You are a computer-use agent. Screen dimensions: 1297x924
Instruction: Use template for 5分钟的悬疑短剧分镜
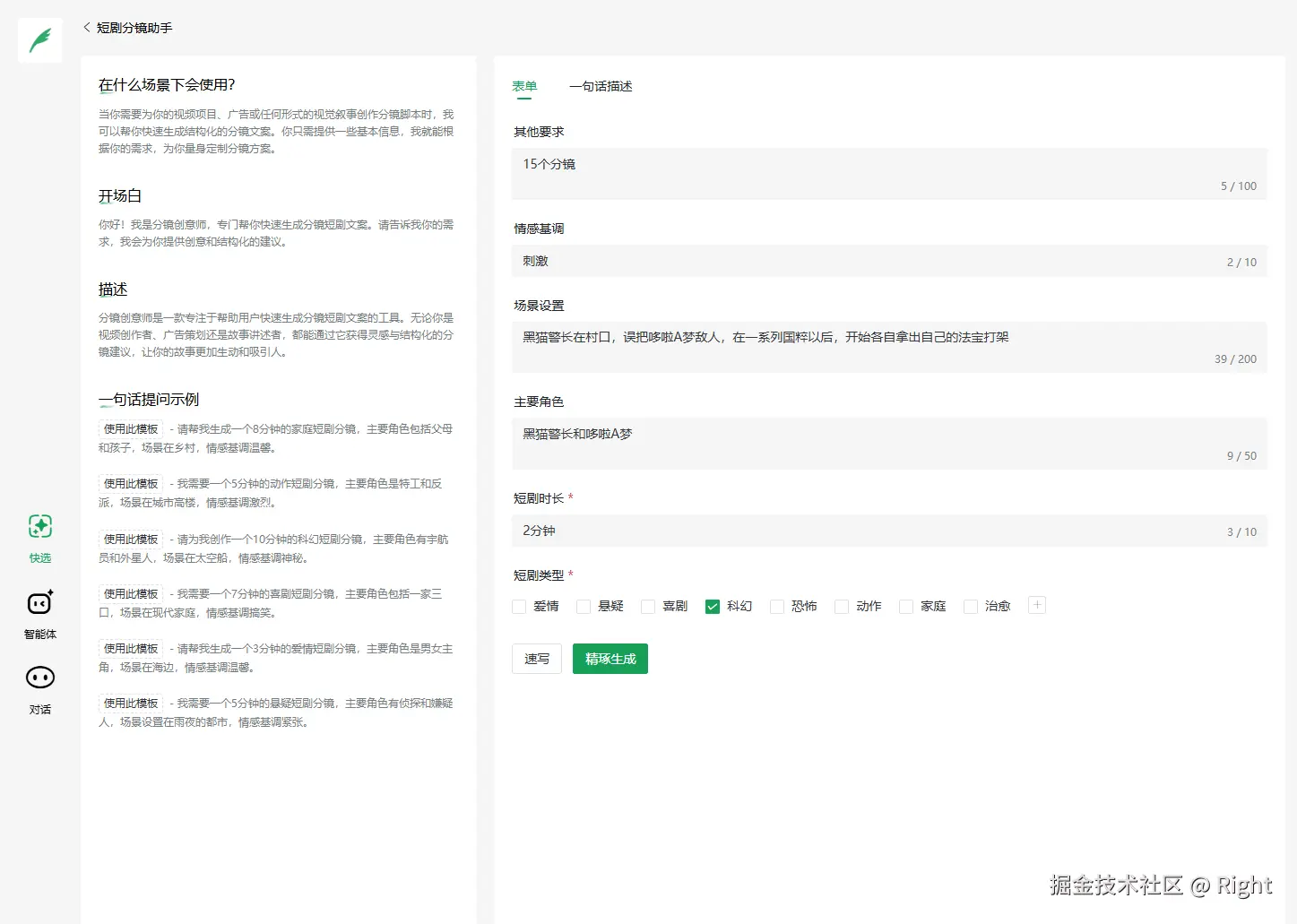click(131, 704)
